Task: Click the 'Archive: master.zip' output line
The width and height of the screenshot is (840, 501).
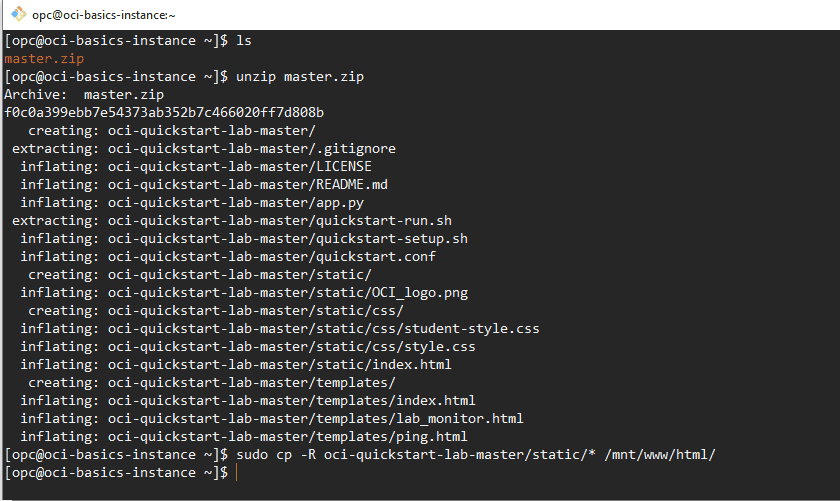Action: (x=84, y=95)
